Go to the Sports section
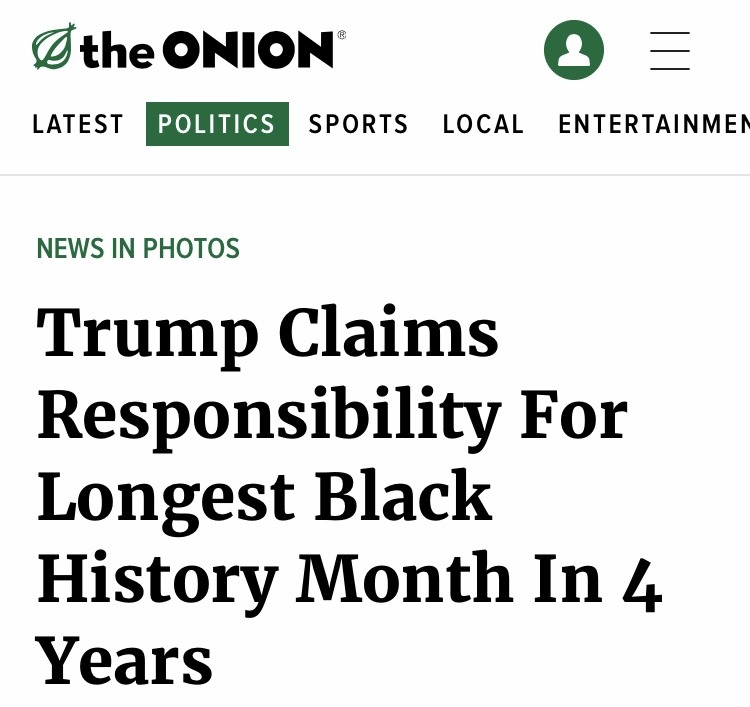This screenshot has width=750, height=707. click(x=358, y=124)
